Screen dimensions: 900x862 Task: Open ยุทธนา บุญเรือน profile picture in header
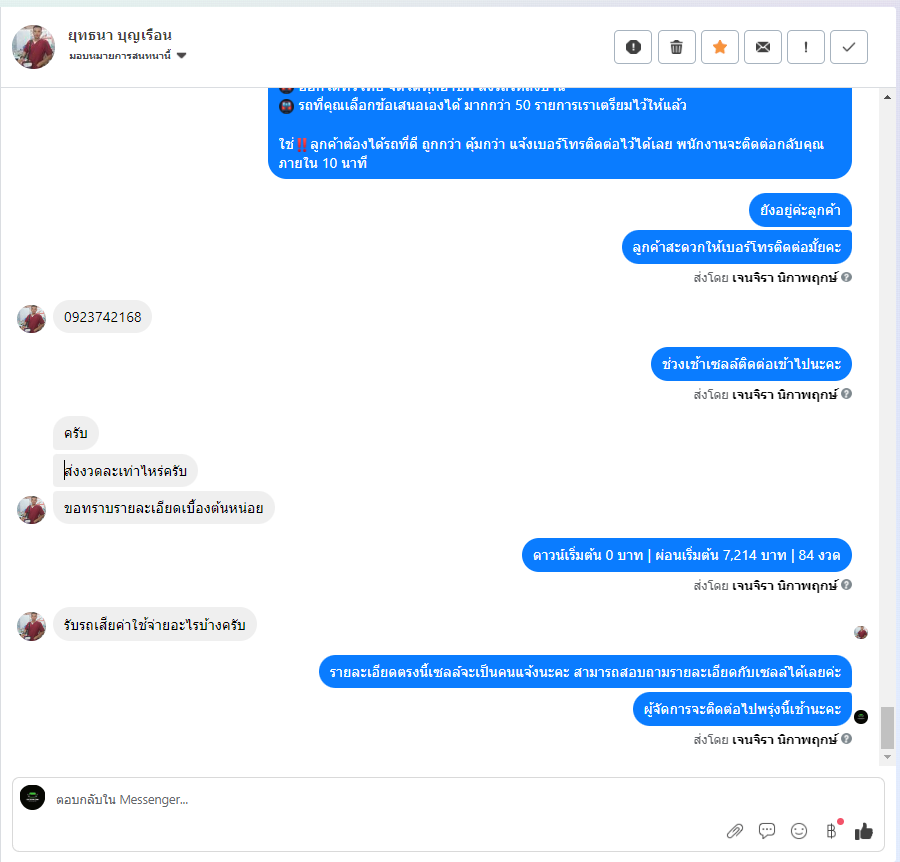point(33,47)
